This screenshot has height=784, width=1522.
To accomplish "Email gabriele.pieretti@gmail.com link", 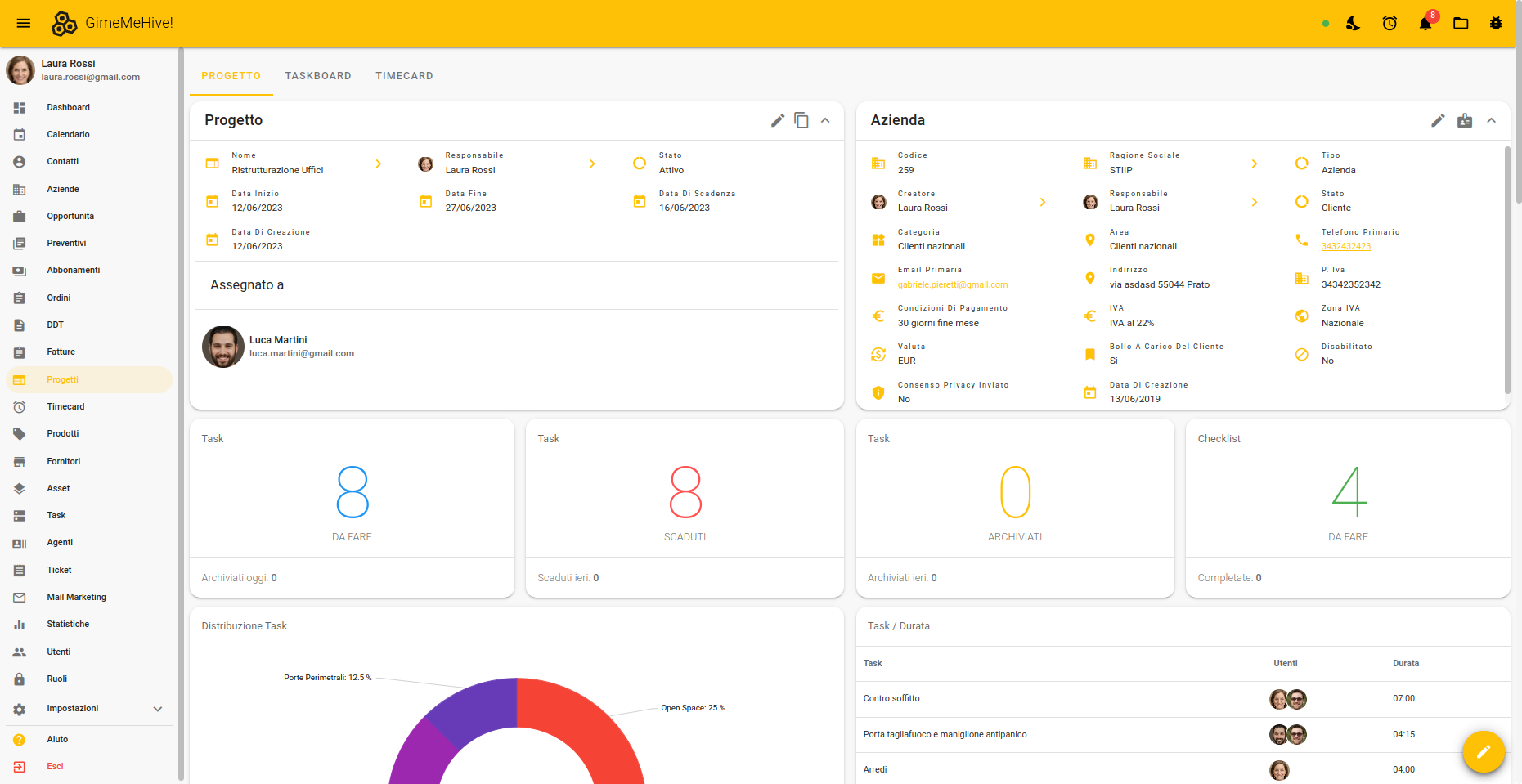I will click(953, 284).
